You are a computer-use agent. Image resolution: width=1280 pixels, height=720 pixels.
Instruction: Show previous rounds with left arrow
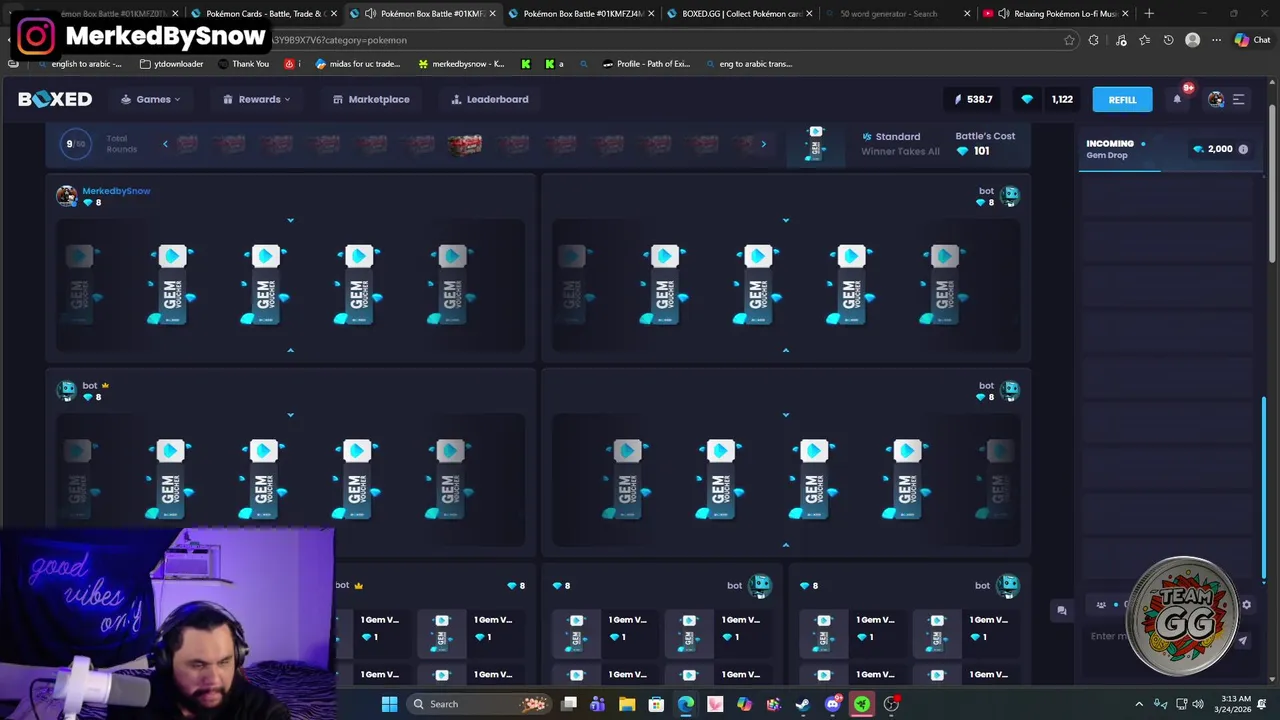point(165,144)
